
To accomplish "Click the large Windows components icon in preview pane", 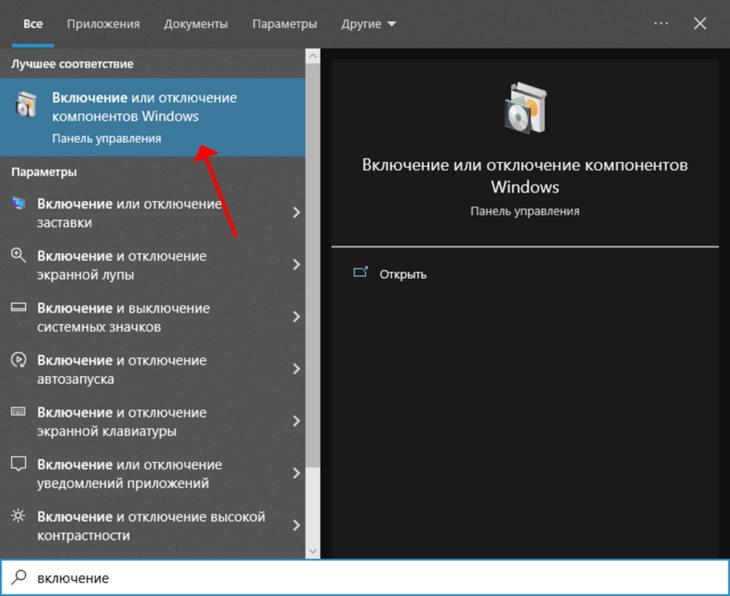I will 525,108.
